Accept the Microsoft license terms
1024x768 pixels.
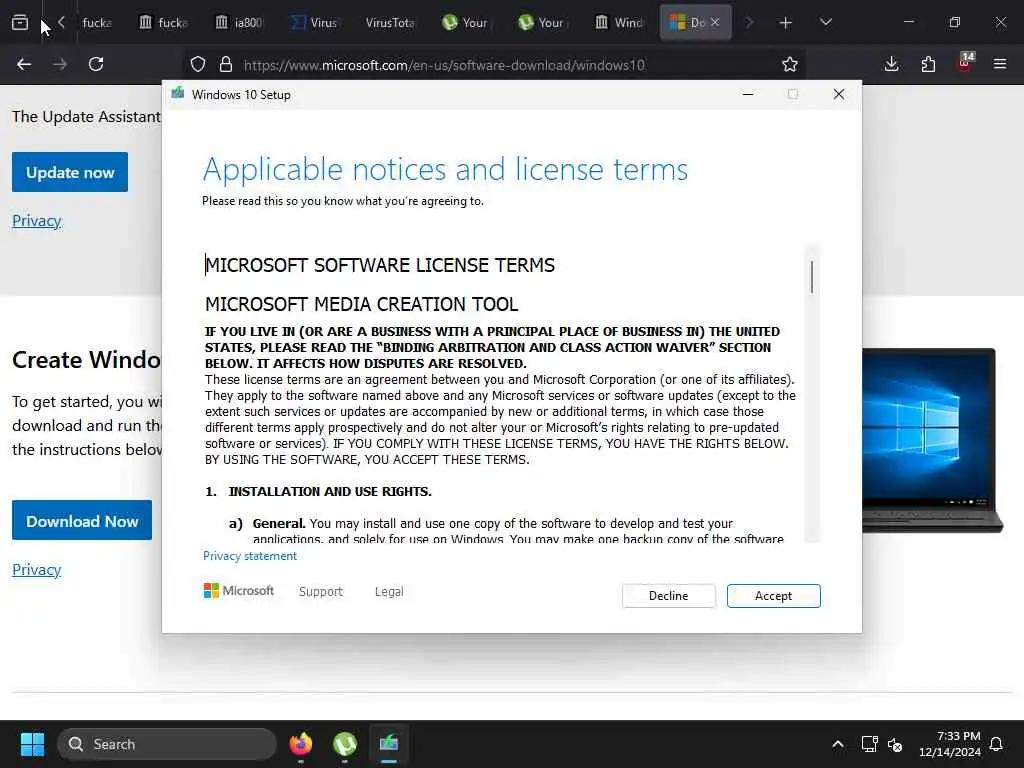(x=773, y=596)
